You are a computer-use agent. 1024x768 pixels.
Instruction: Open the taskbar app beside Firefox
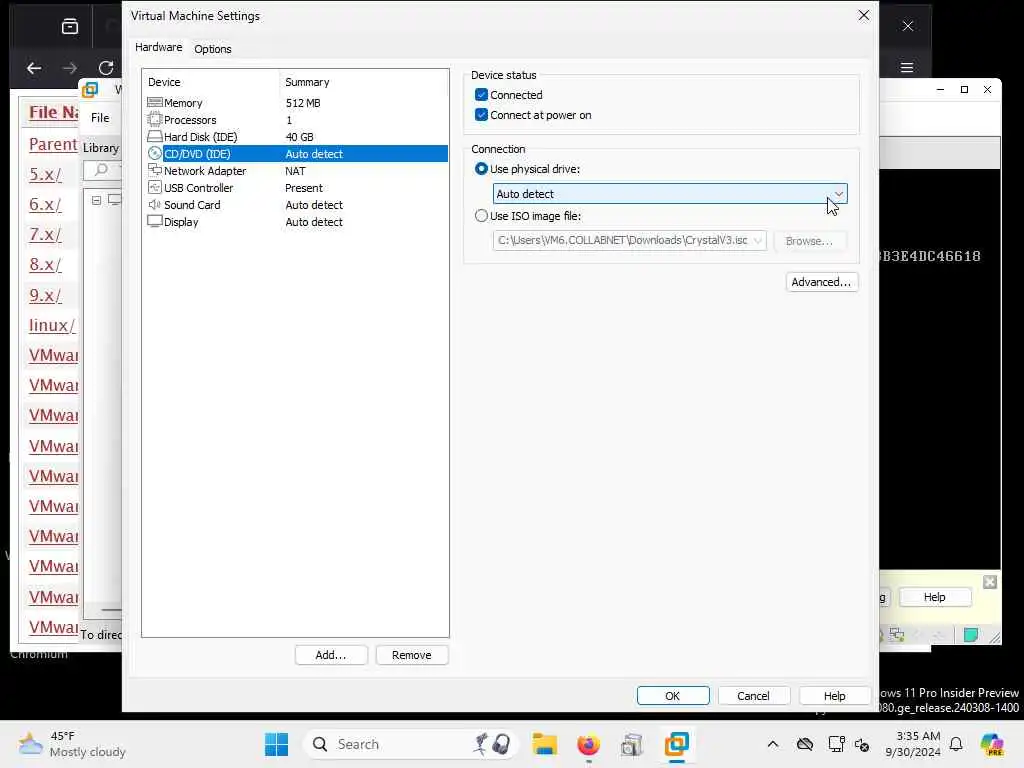click(x=632, y=744)
